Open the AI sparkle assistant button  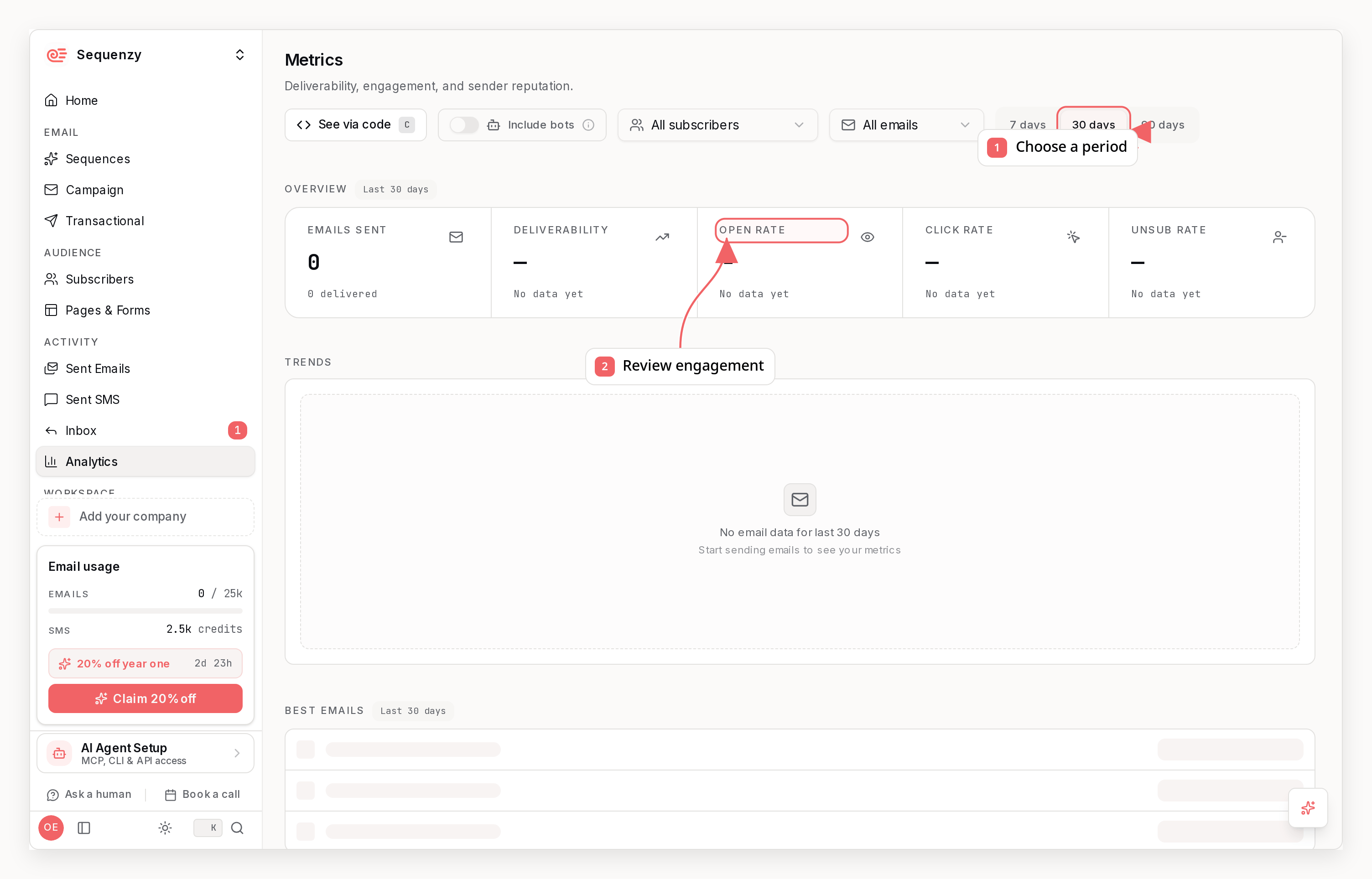point(1308,808)
